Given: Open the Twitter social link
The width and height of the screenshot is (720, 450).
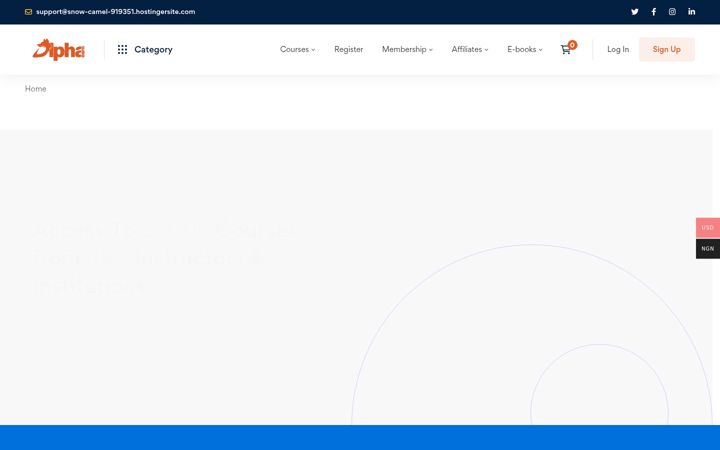Looking at the screenshot, I should (x=635, y=12).
